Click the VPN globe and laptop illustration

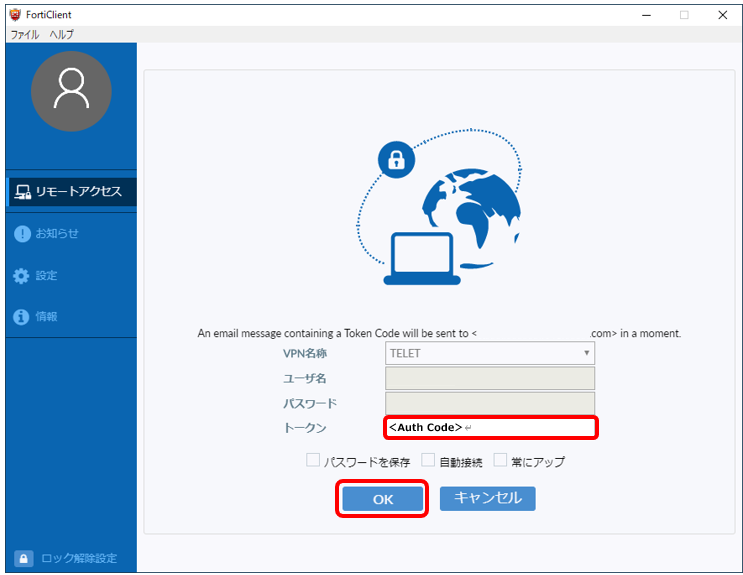[x=439, y=207]
